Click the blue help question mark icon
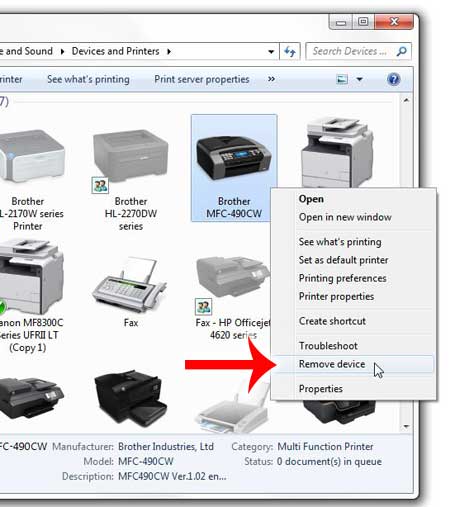 [393, 79]
